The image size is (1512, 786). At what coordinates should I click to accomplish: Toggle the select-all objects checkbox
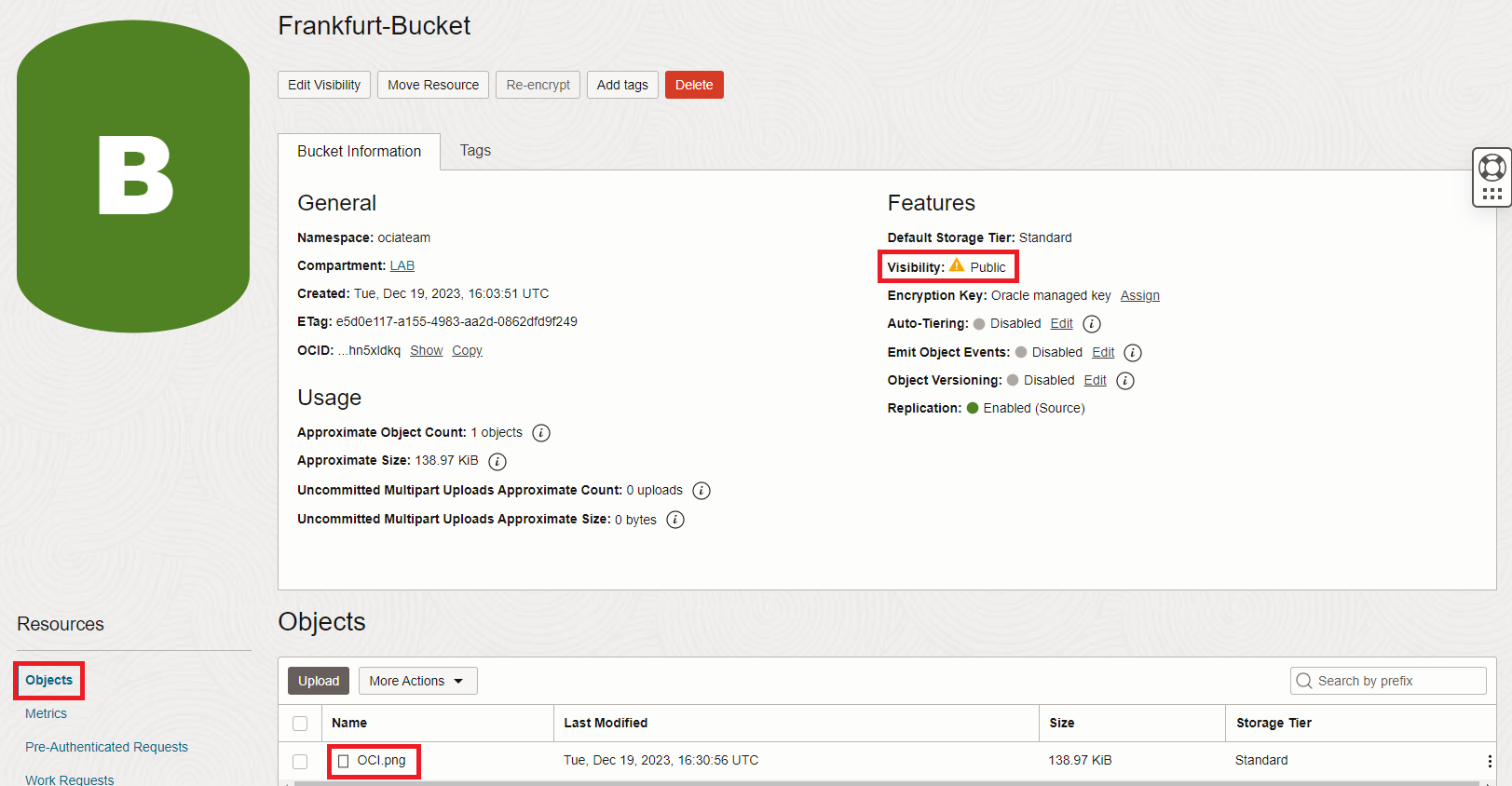click(300, 724)
